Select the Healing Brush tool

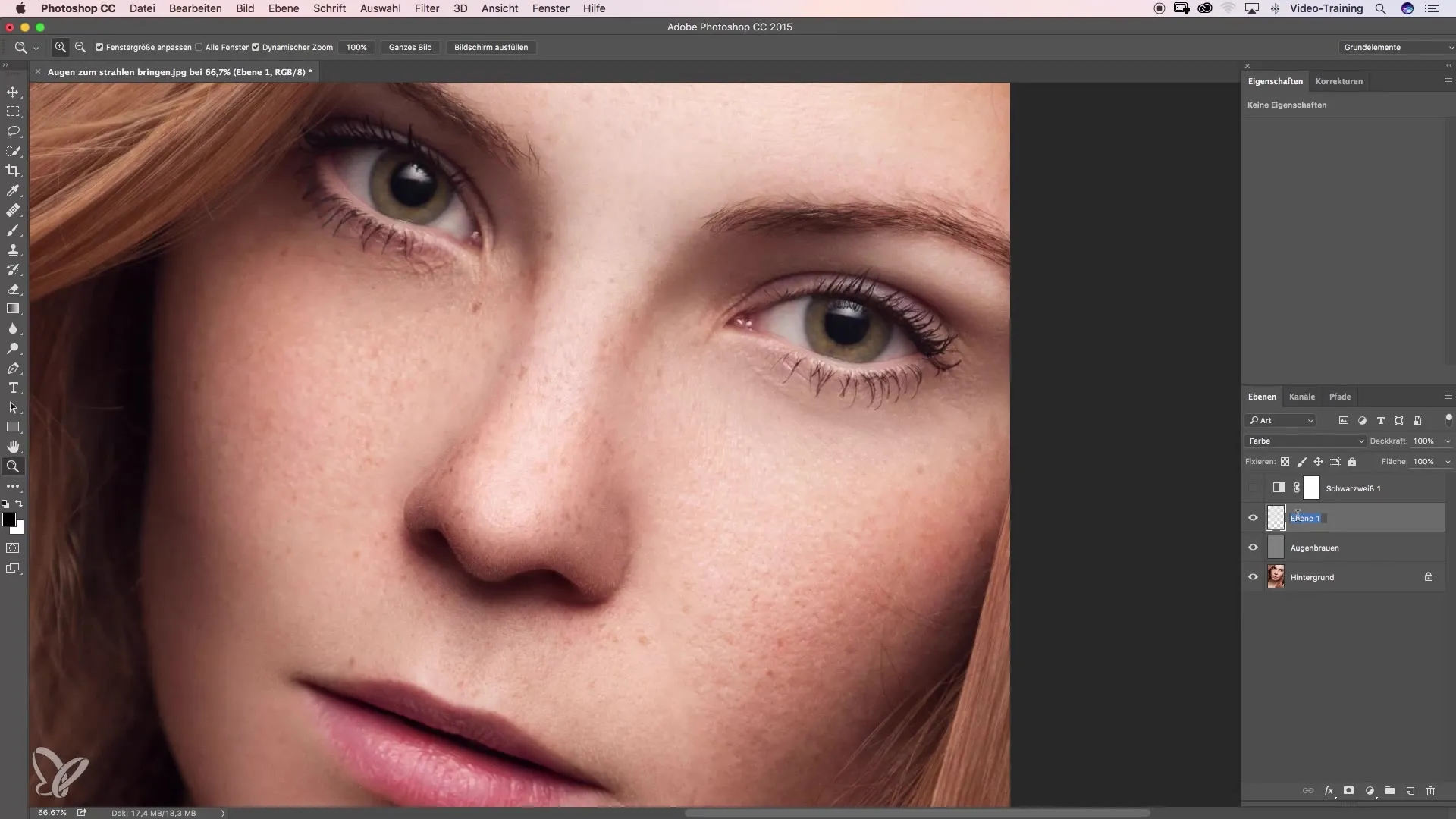click(x=13, y=210)
